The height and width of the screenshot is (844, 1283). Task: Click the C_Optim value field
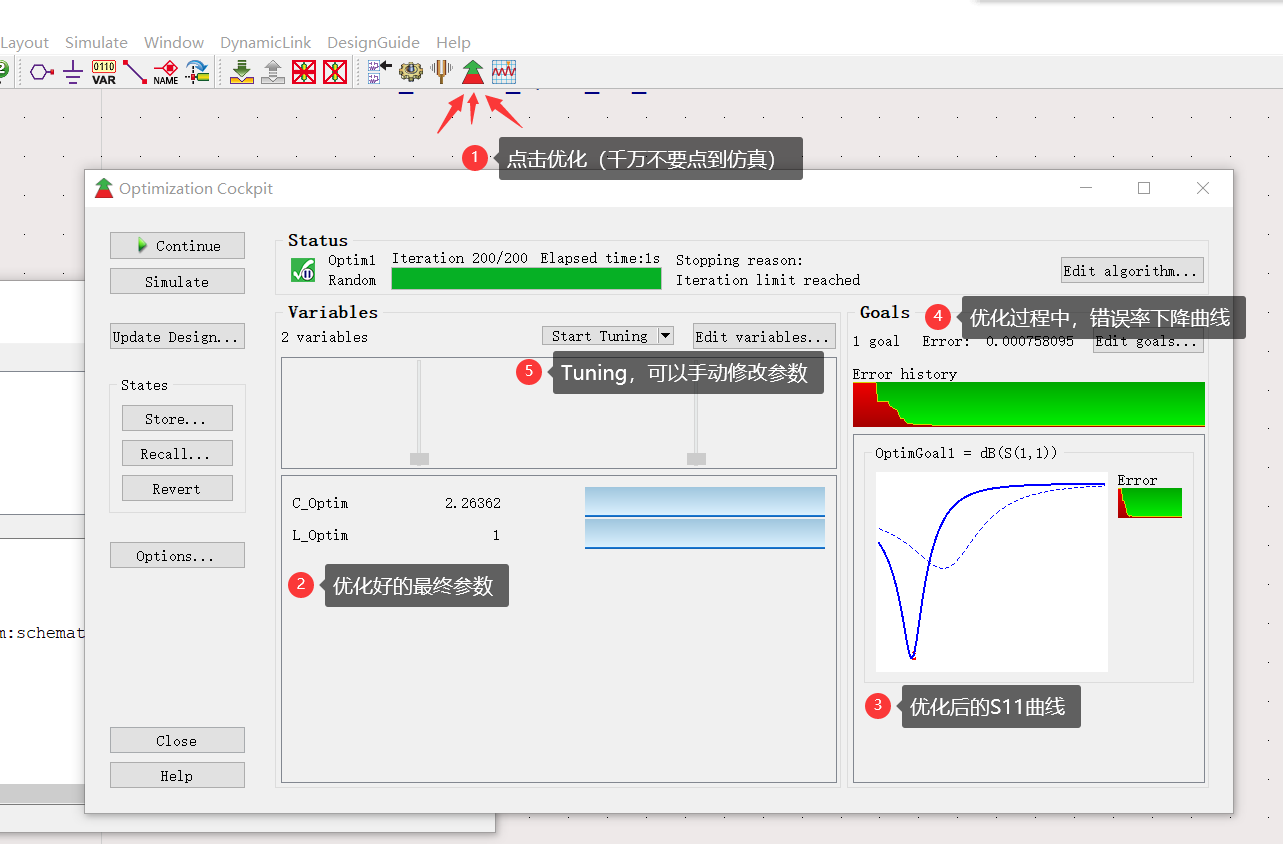(x=472, y=503)
